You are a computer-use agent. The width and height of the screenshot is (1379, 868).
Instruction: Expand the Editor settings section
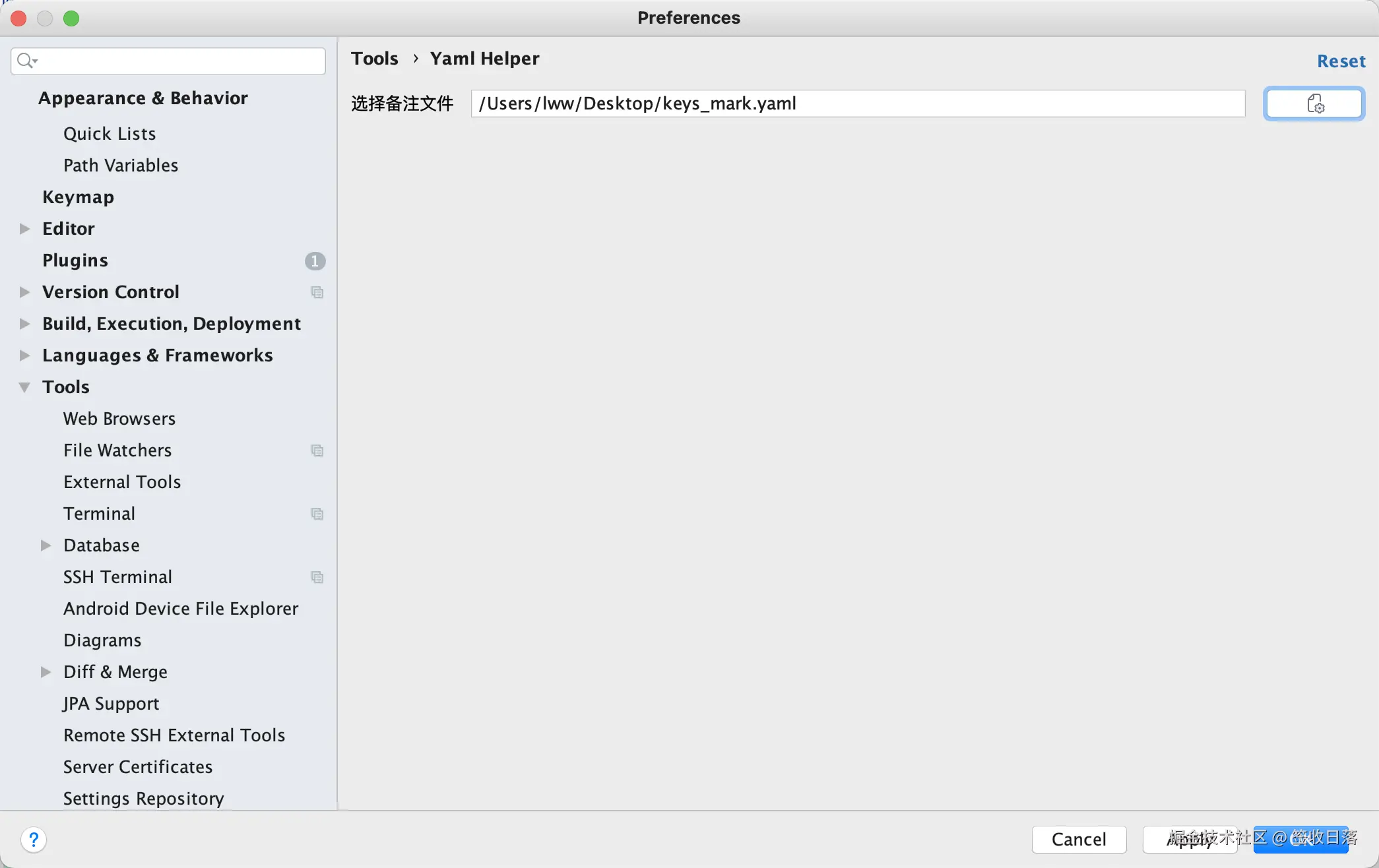(x=24, y=228)
